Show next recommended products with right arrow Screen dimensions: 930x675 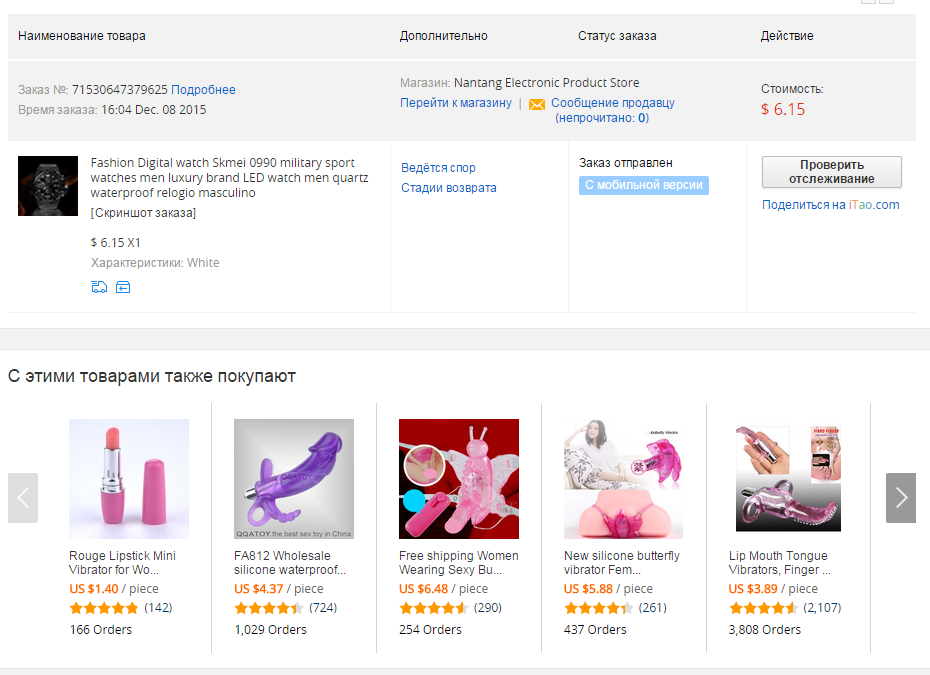pos(900,498)
